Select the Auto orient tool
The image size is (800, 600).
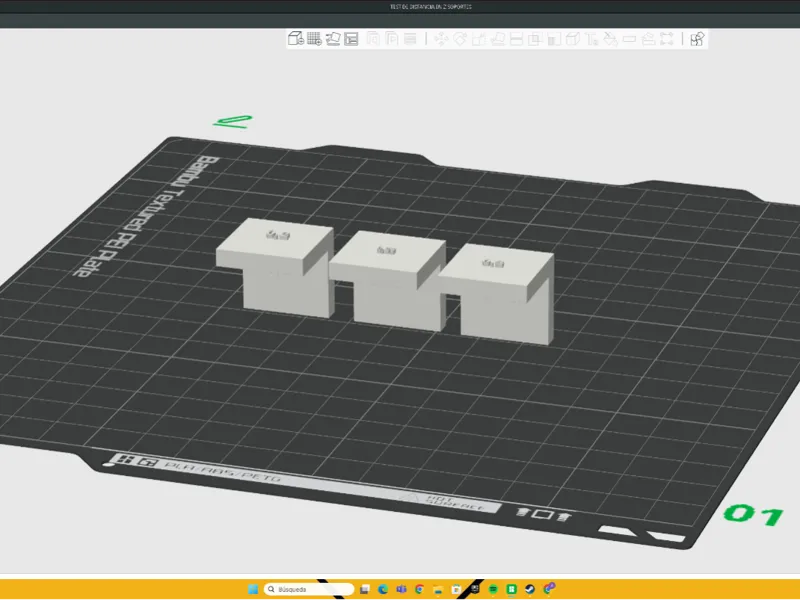tap(333, 38)
